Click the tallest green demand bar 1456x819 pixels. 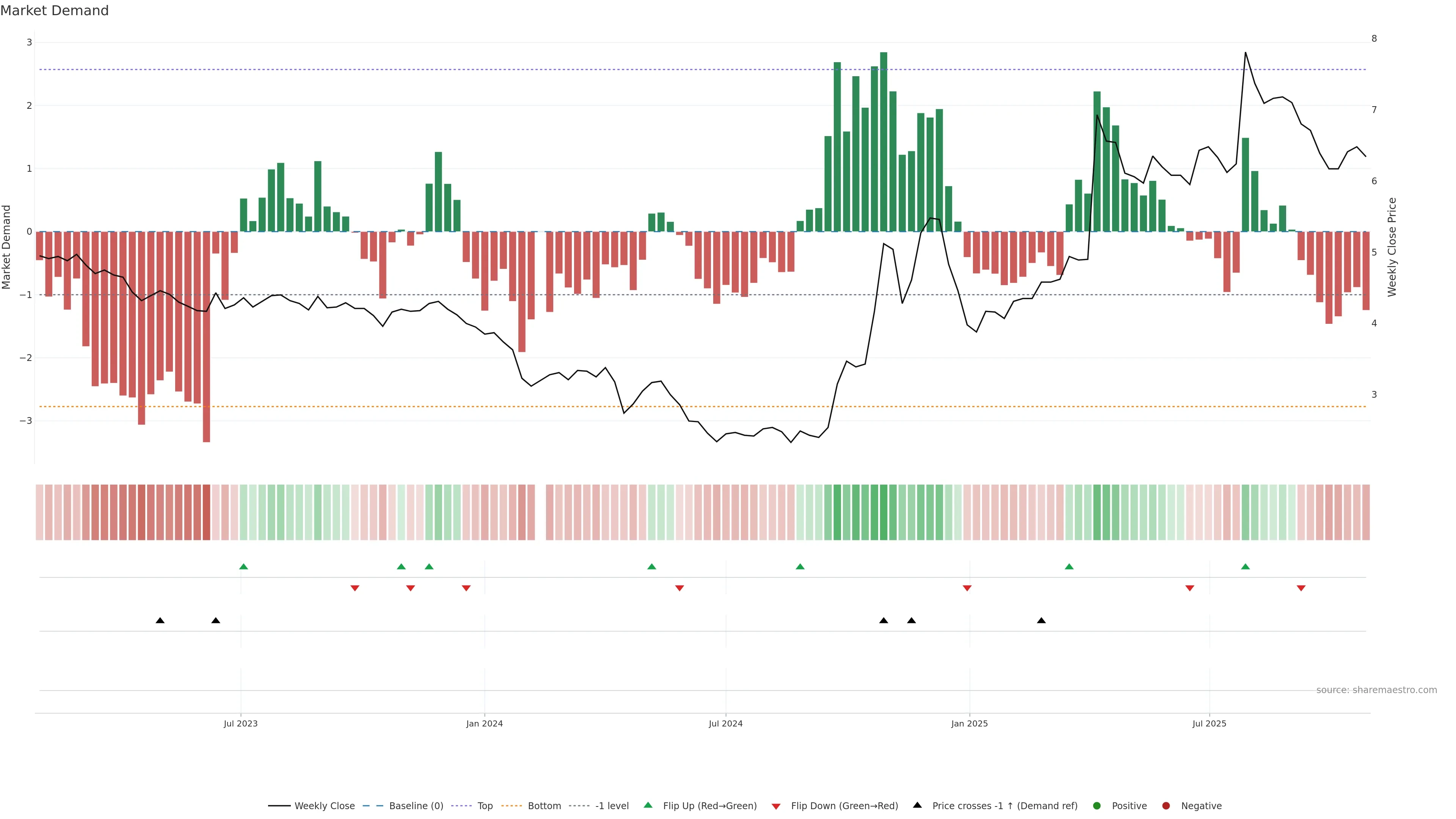pyautogui.click(x=883, y=141)
